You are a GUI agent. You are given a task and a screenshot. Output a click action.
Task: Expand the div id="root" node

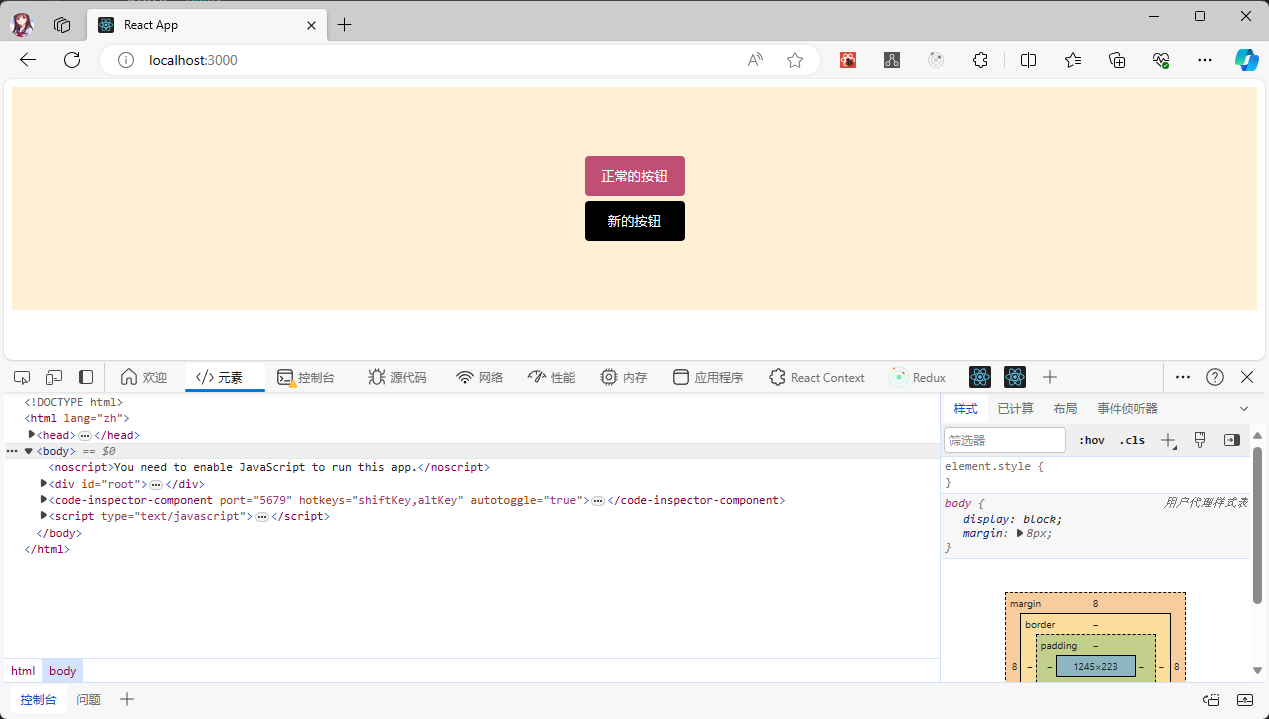tap(44, 484)
